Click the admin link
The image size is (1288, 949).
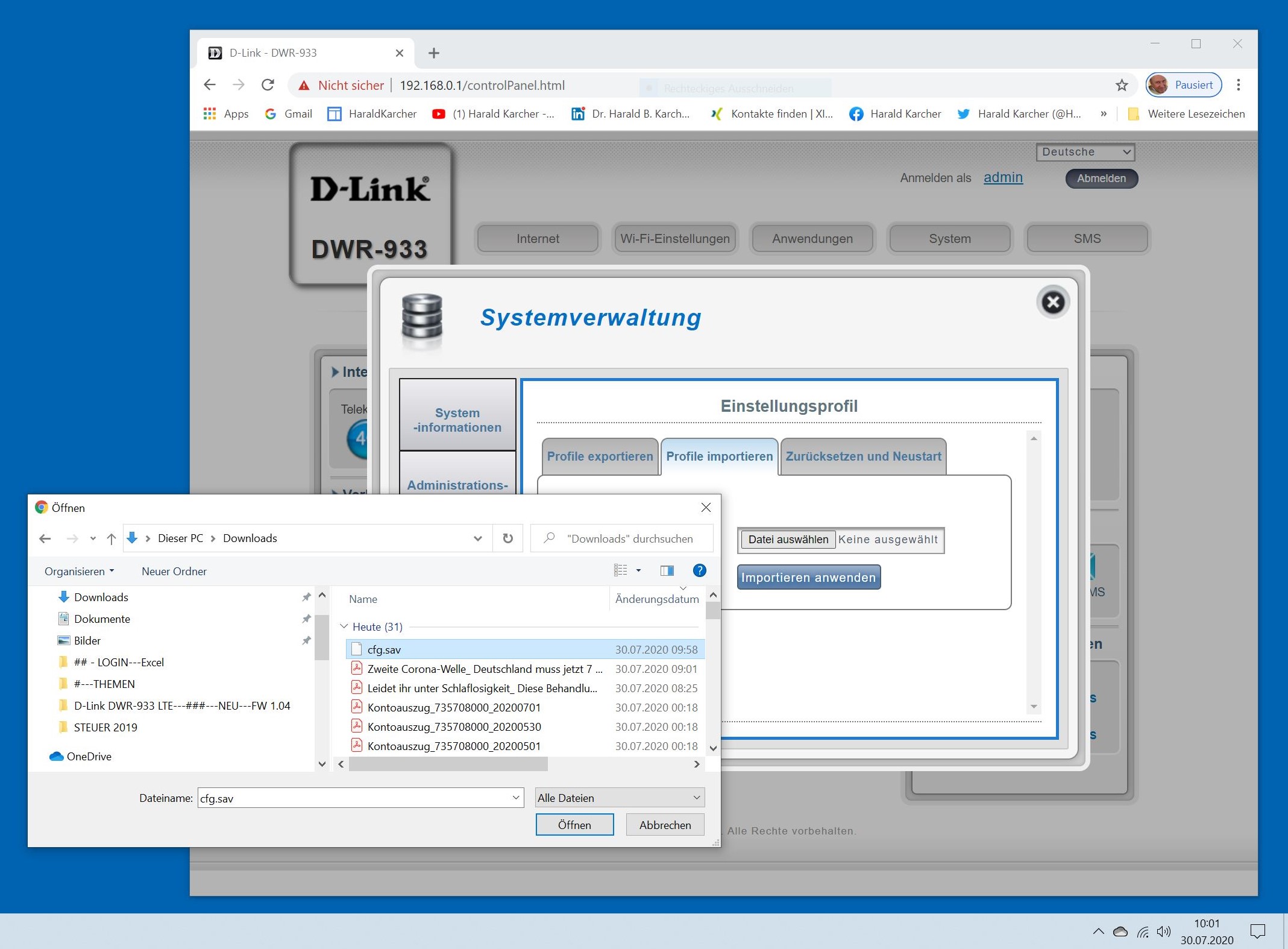[1002, 177]
